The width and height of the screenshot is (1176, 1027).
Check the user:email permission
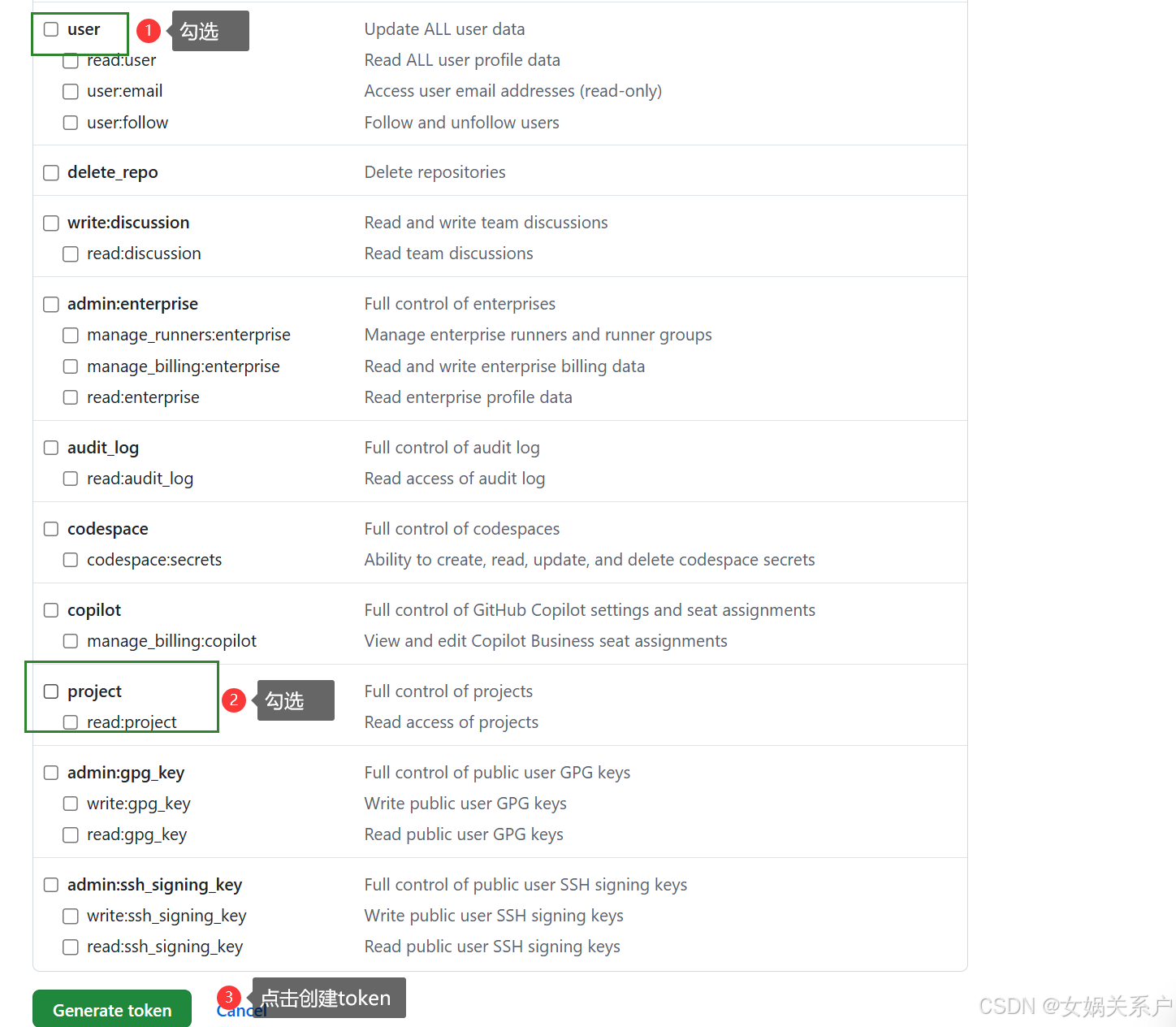(71, 91)
